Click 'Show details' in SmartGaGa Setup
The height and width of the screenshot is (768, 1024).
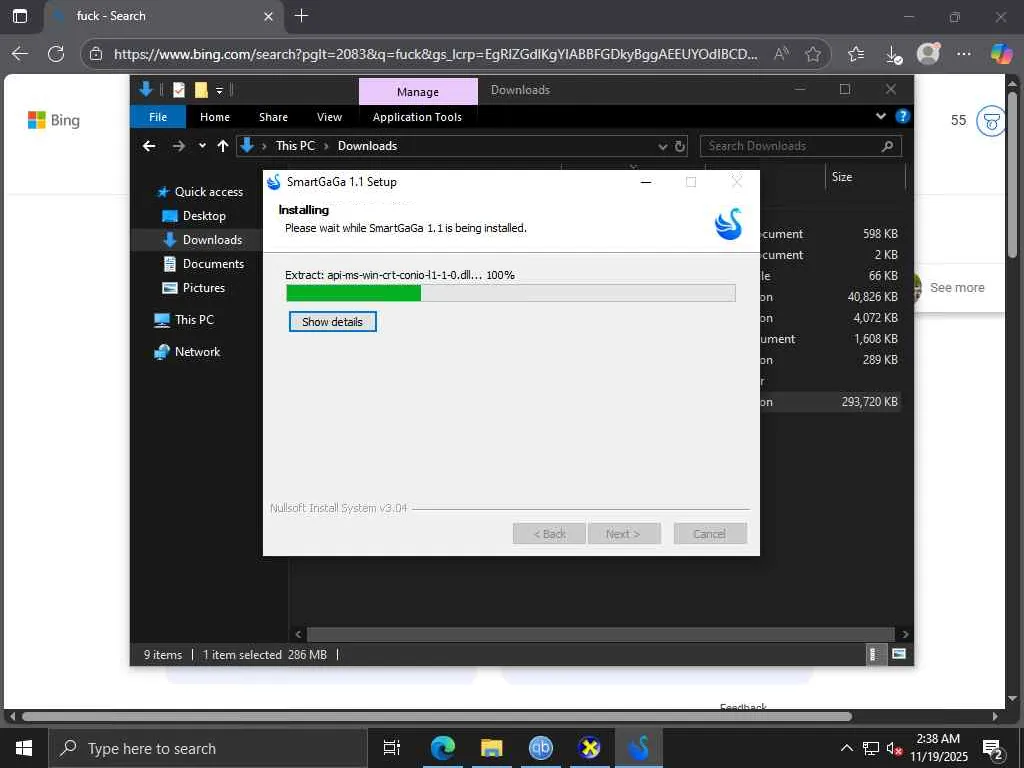pos(332,322)
